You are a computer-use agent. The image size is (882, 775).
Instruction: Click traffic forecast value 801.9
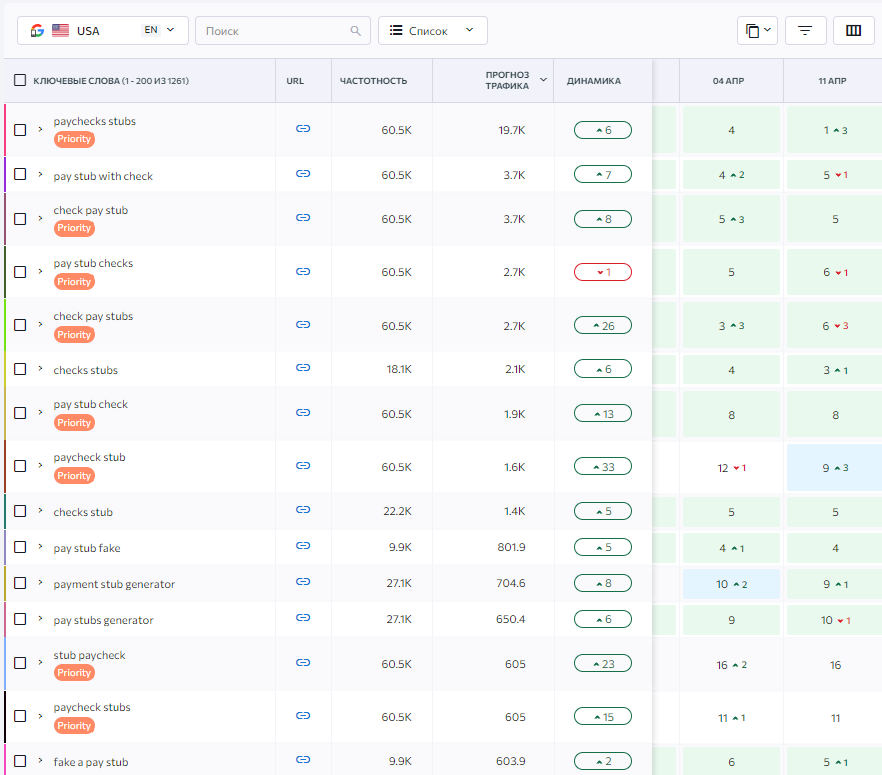tap(511, 547)
